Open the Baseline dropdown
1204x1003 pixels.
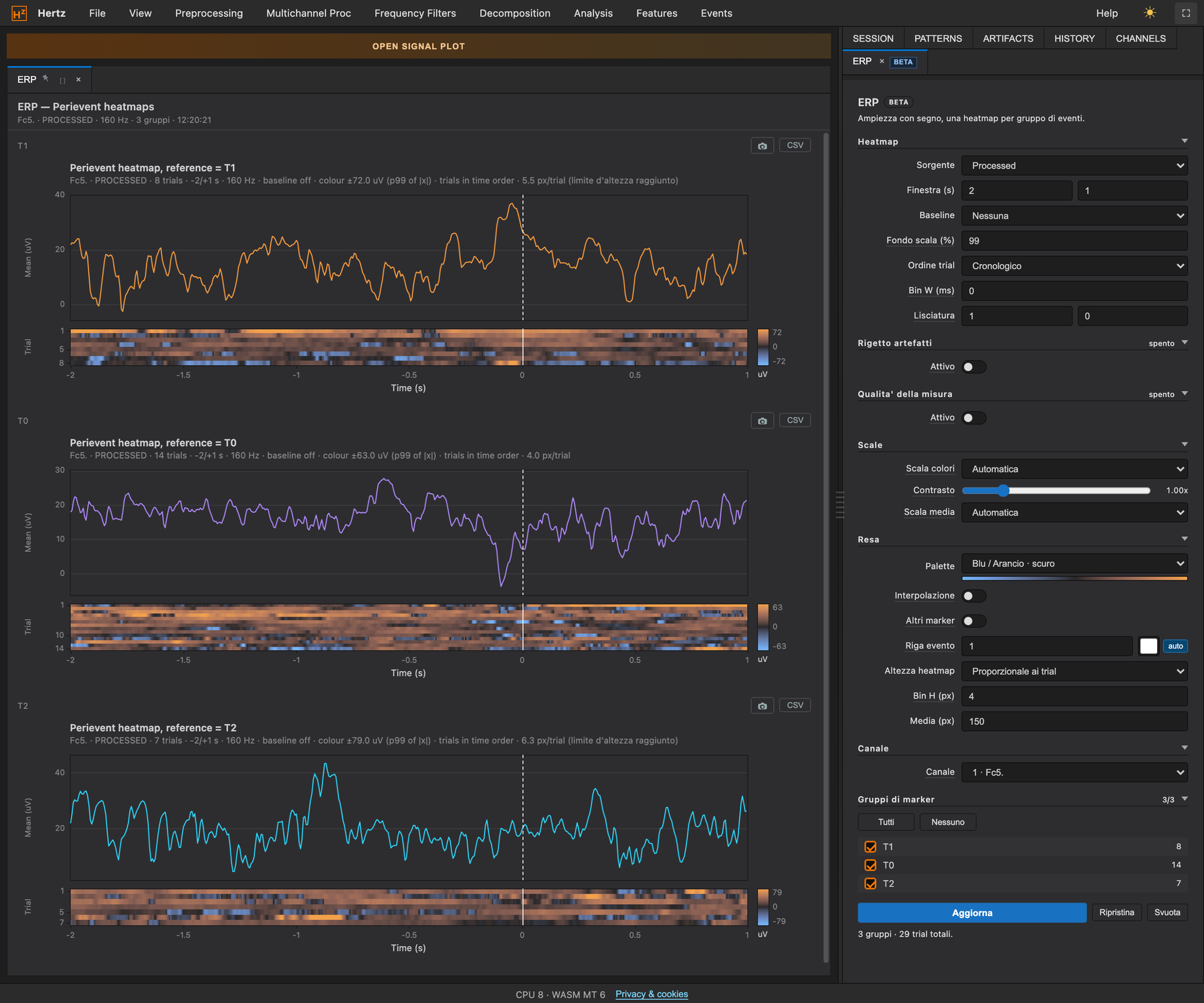coord(1074,215)
